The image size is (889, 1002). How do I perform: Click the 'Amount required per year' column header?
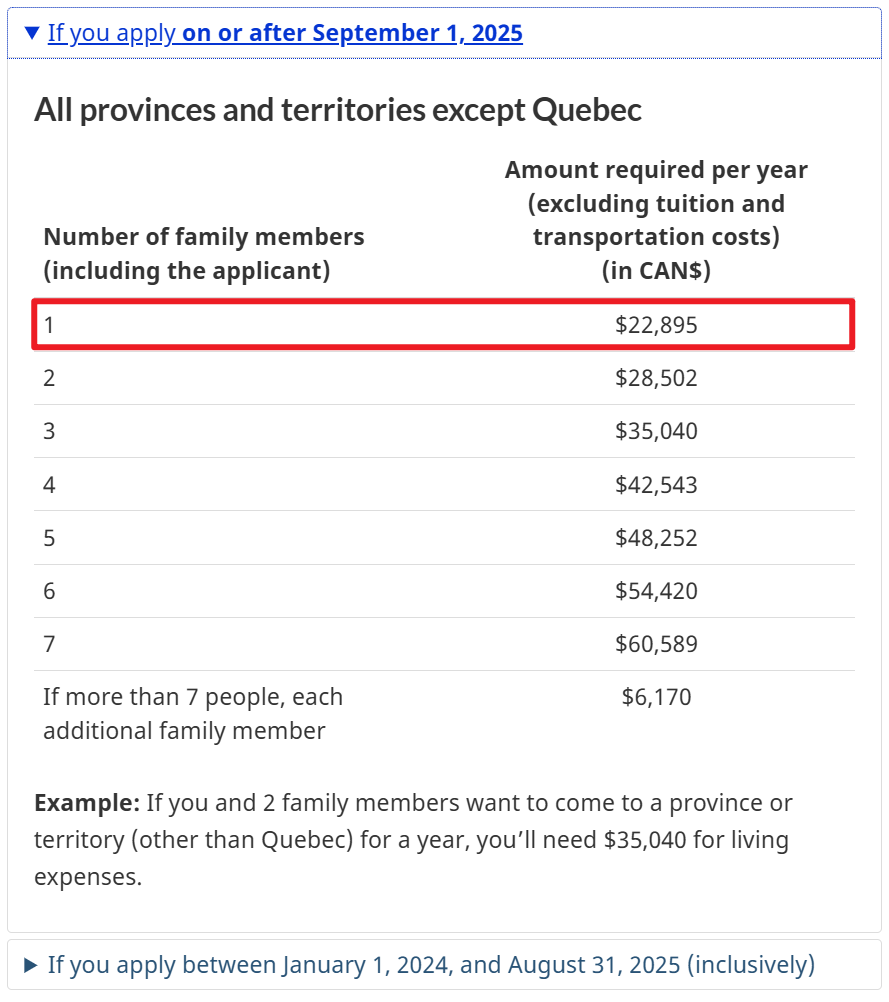(x=656, y=220)
